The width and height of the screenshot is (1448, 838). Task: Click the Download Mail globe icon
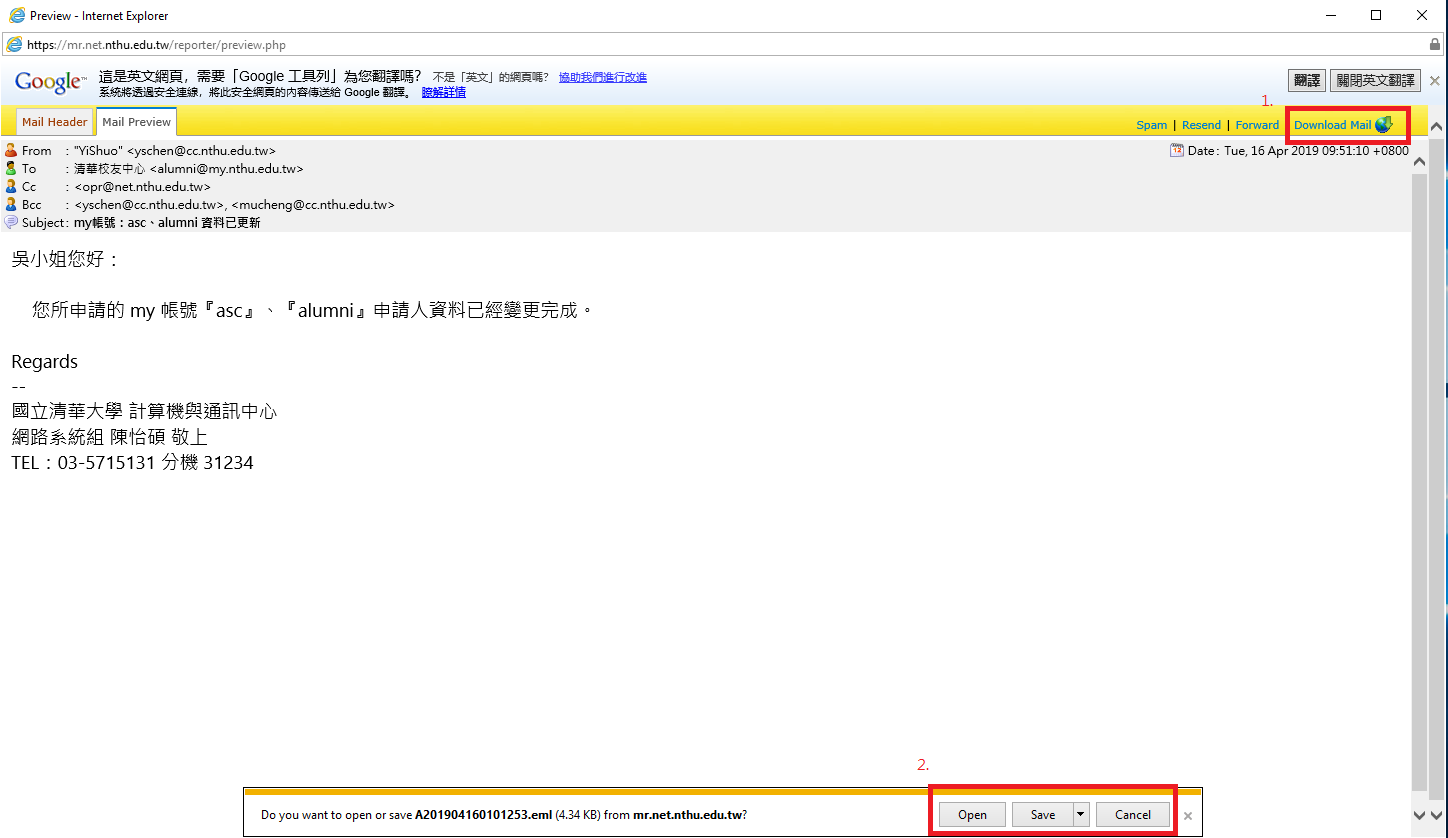click(1384, 125)
